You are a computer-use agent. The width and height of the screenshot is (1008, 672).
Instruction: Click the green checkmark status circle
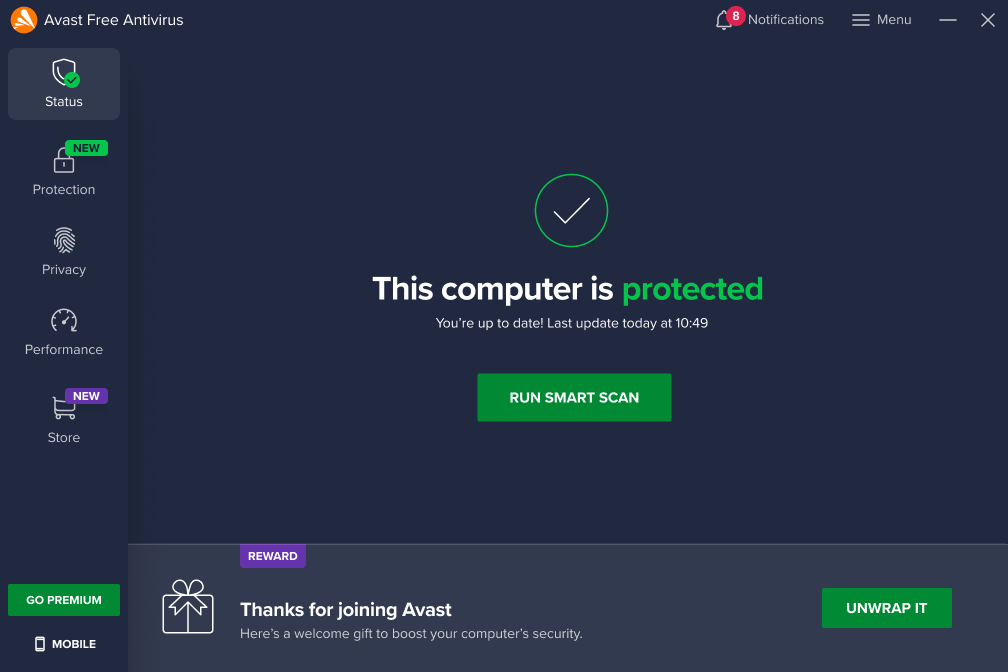pos(572,210)
